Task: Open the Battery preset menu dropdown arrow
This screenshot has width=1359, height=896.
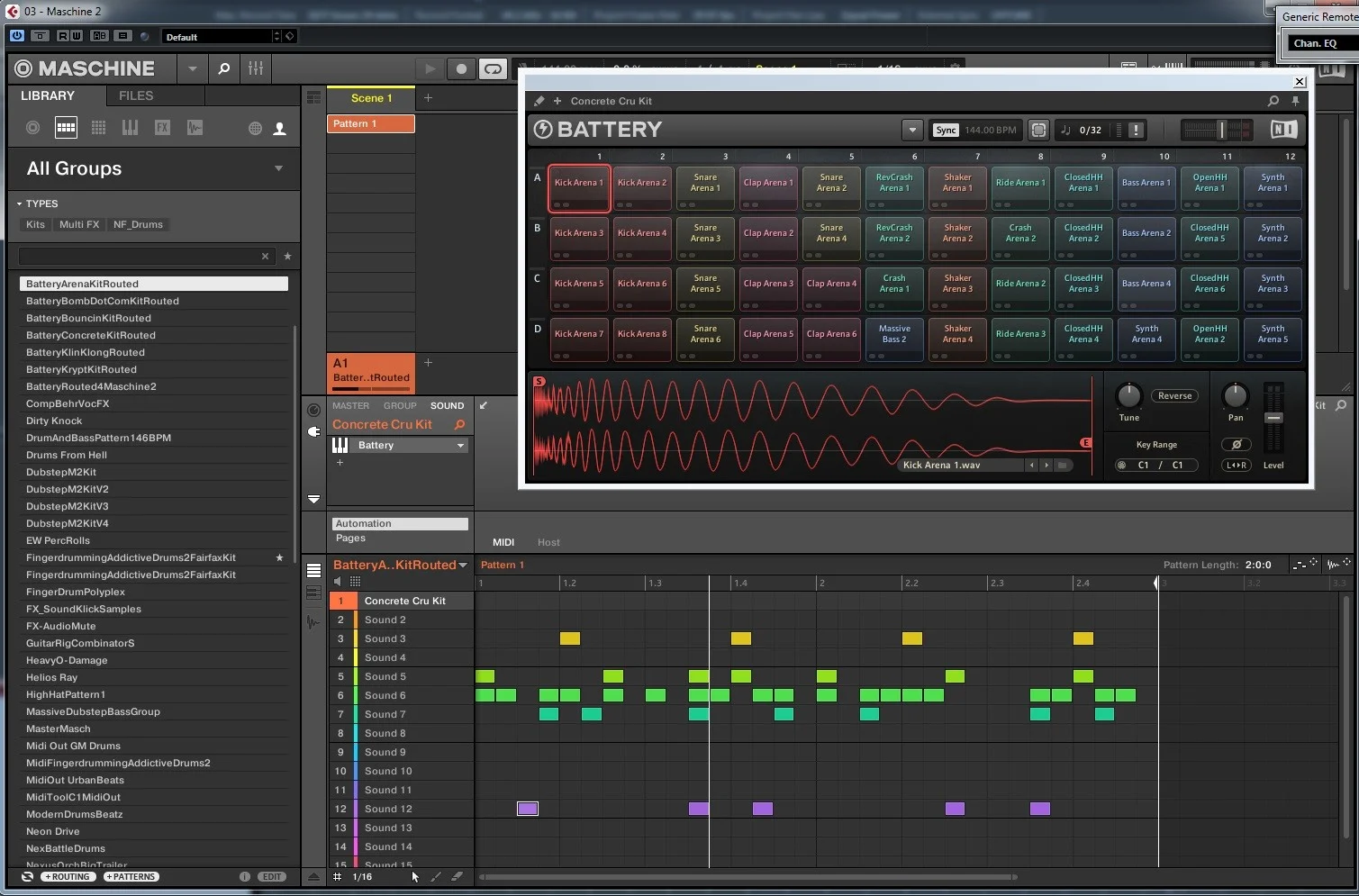Action: (912, 130)
